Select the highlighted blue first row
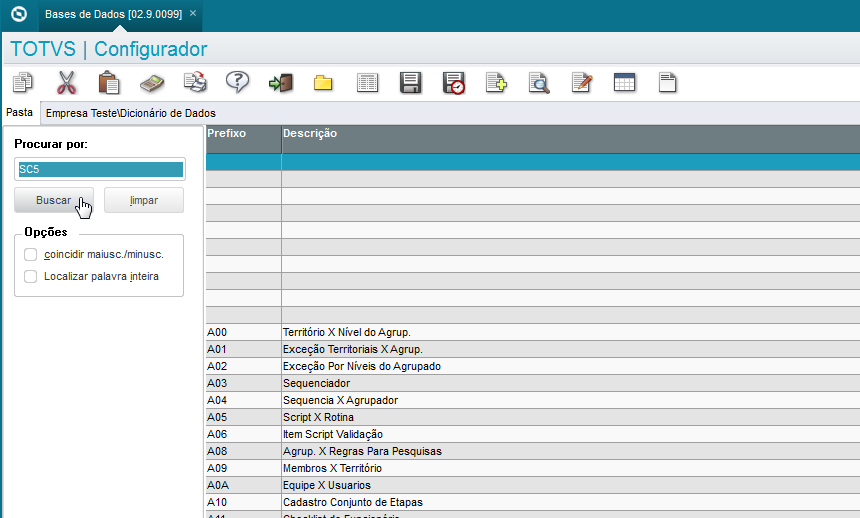This screenshot has height=518, width=860. (533, 162)
